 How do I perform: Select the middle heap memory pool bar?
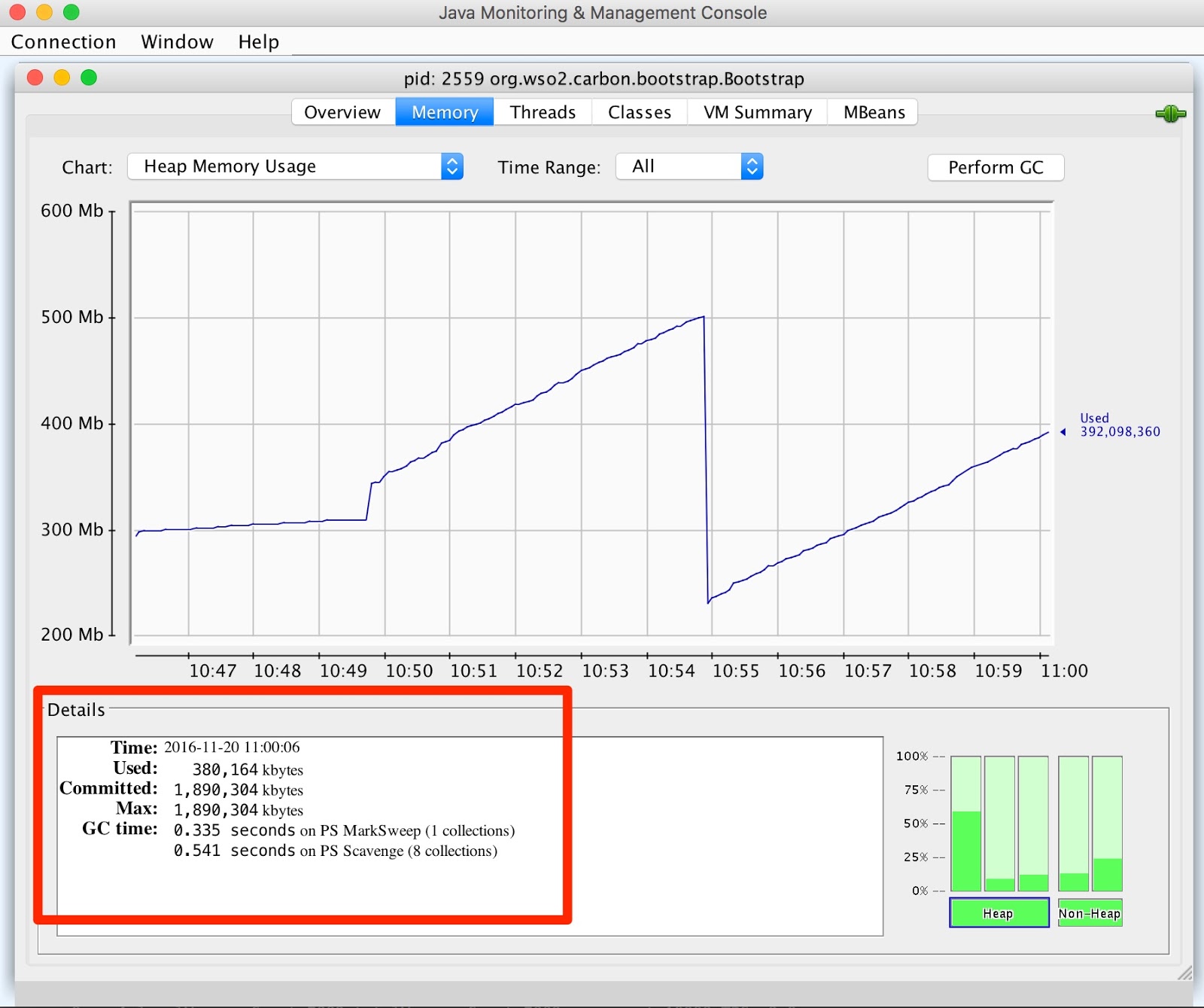999,824
